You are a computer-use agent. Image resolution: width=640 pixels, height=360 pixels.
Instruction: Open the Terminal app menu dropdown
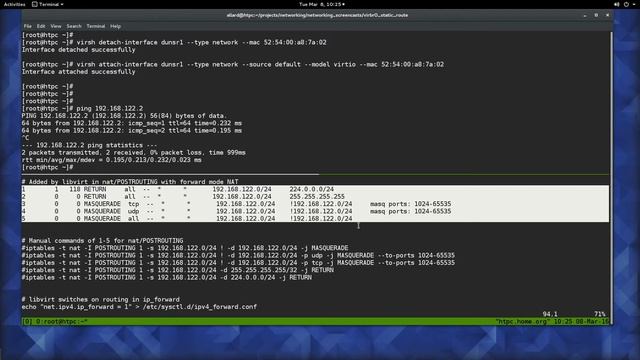48,4
